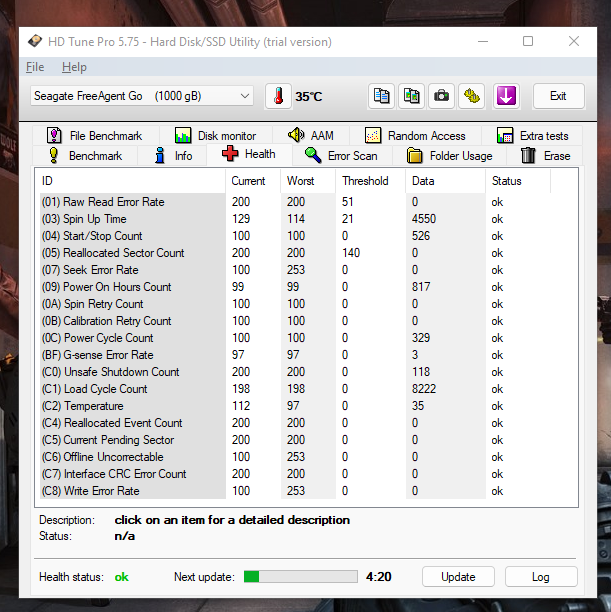Click the 35°C temperature readout
The height and width of the screenshot is (612, 611).
(308, 96)
